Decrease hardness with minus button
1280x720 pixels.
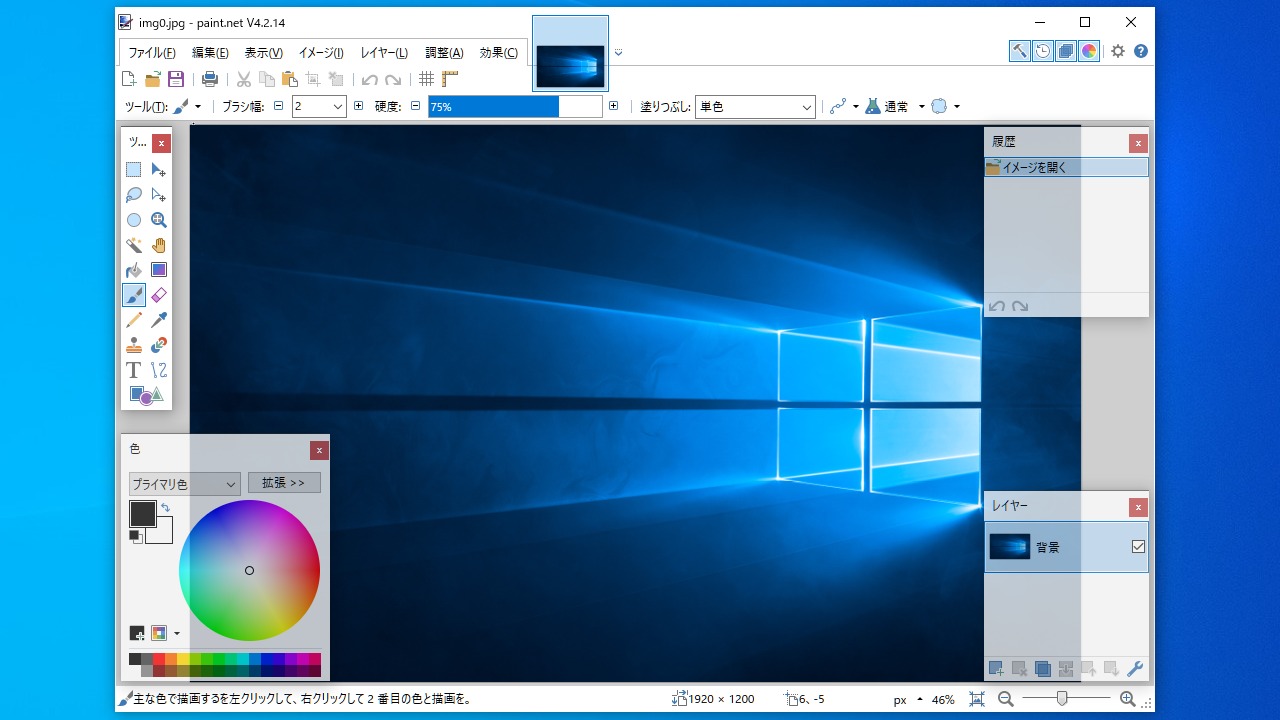point(415,106)
